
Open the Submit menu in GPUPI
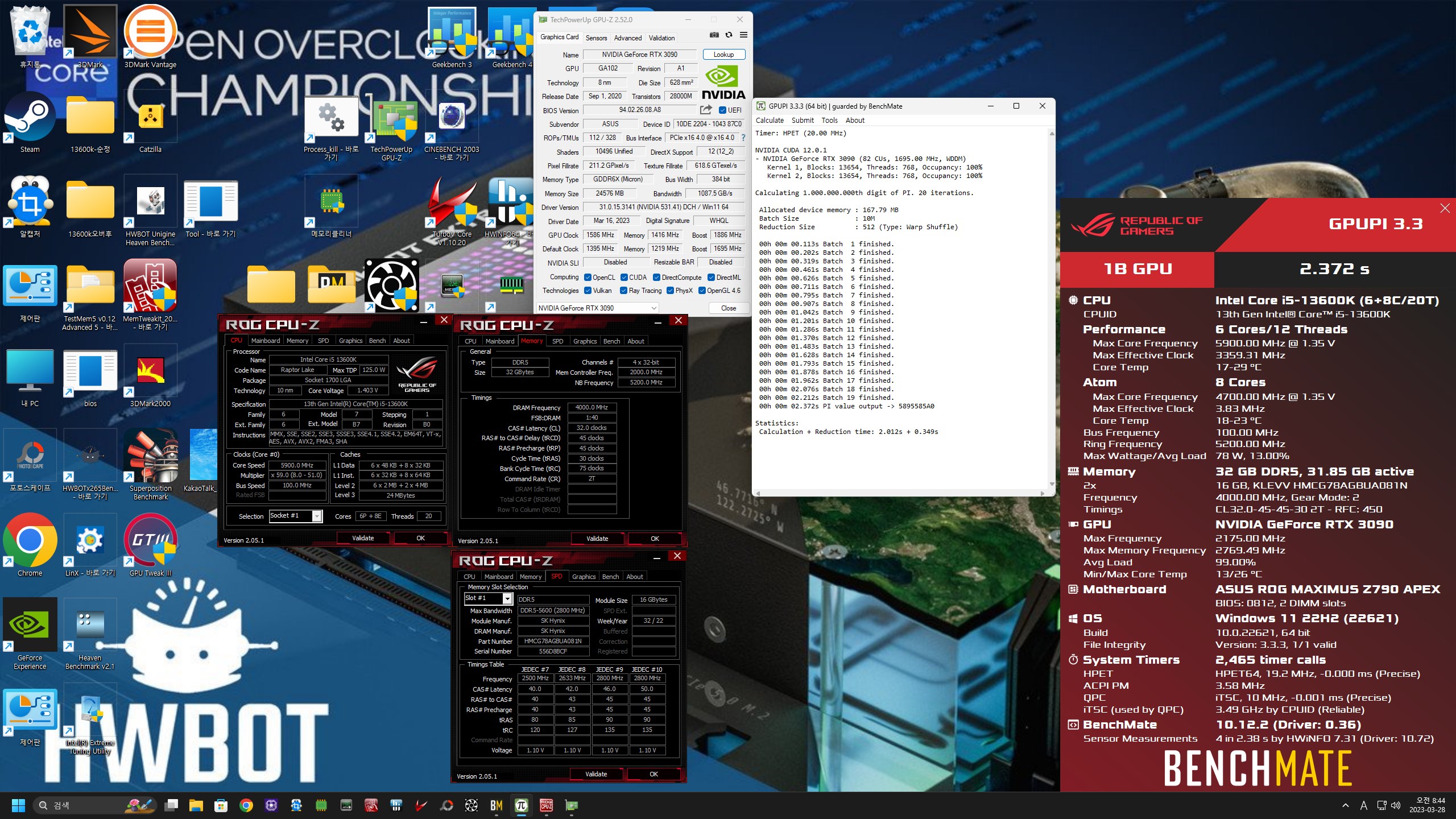(803, 121)
